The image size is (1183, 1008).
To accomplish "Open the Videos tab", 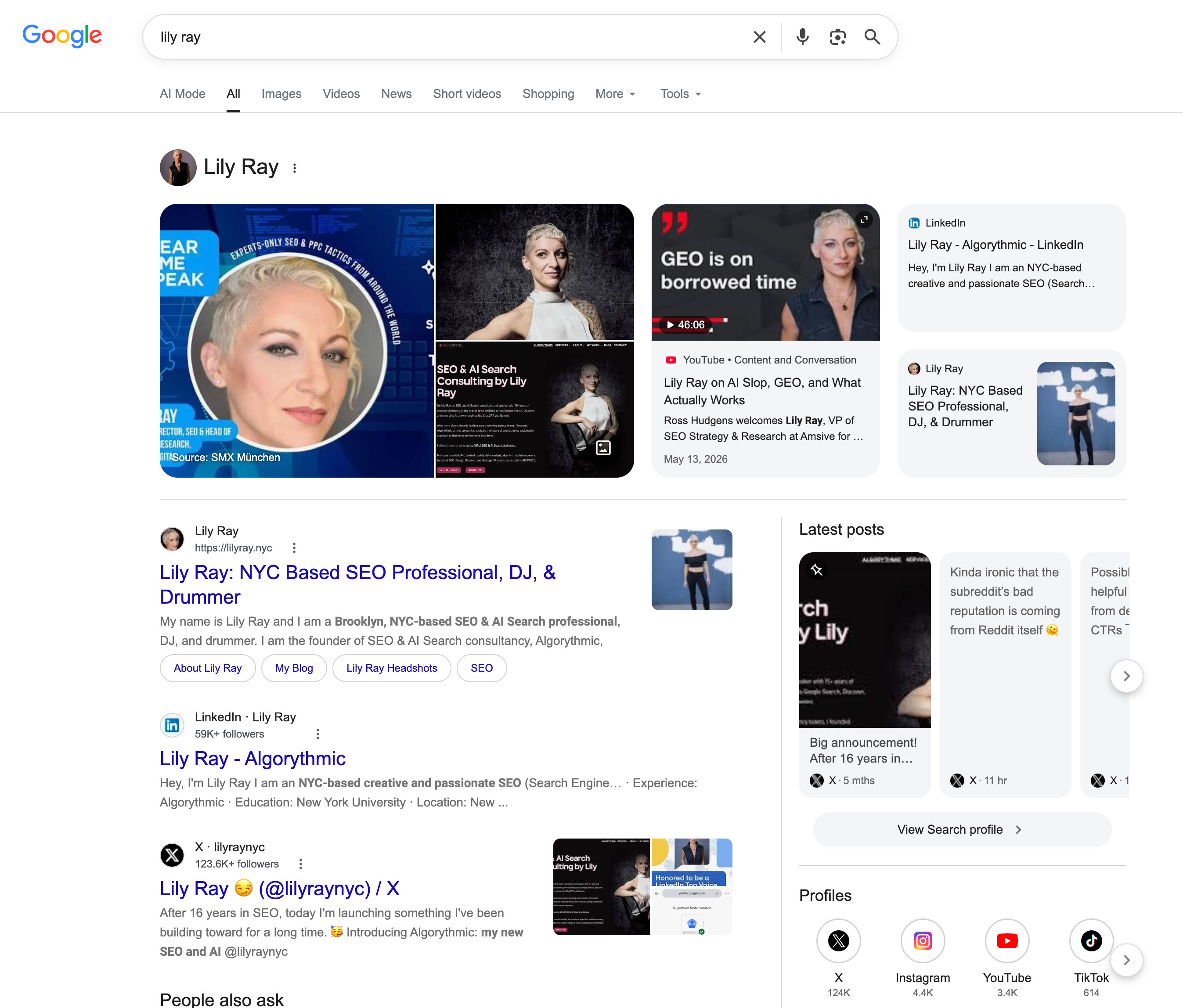I will [342, 94].
